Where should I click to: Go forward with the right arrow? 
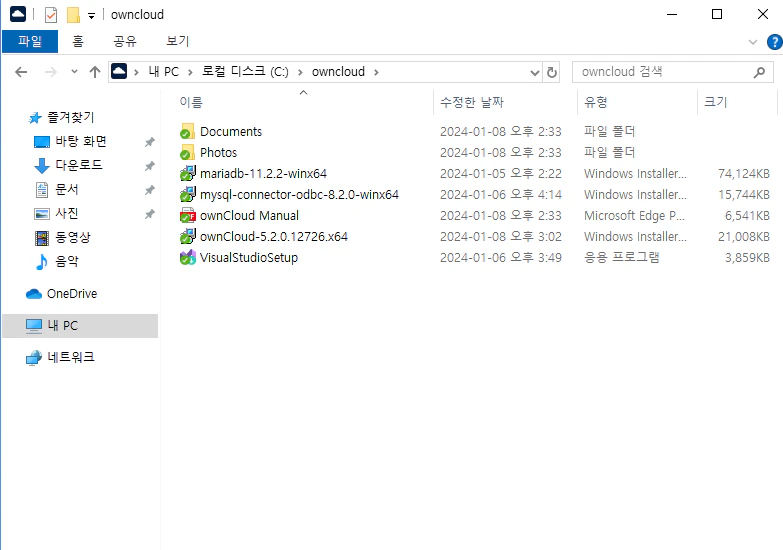[x=50, y=72]
